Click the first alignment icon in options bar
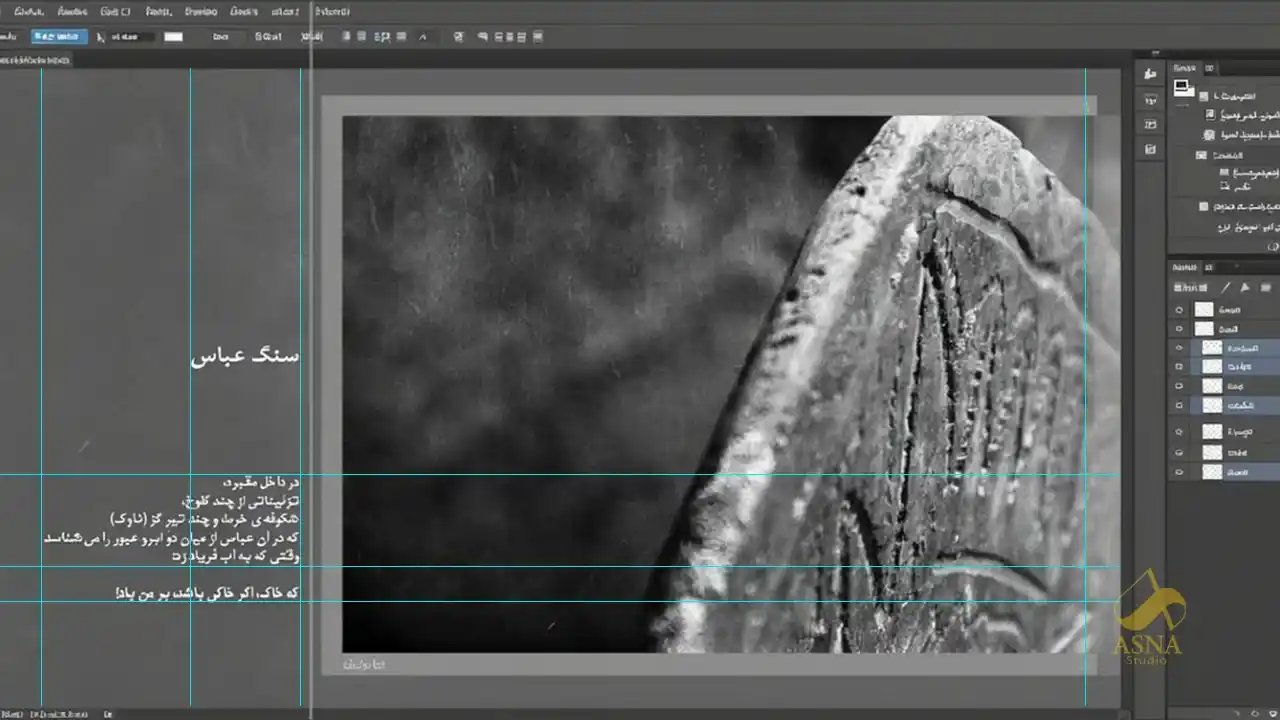Screen dimensions: 1280x720 346,37
